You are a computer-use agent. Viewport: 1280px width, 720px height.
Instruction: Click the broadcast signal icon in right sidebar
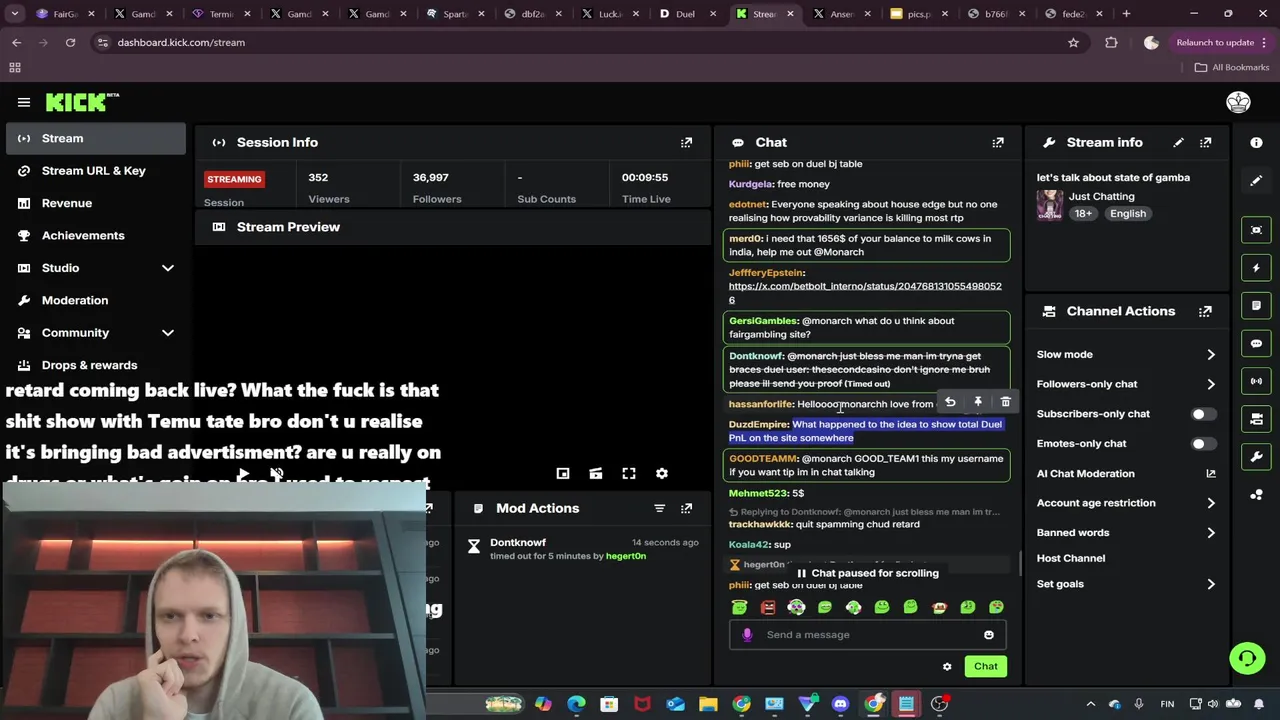1256,381
